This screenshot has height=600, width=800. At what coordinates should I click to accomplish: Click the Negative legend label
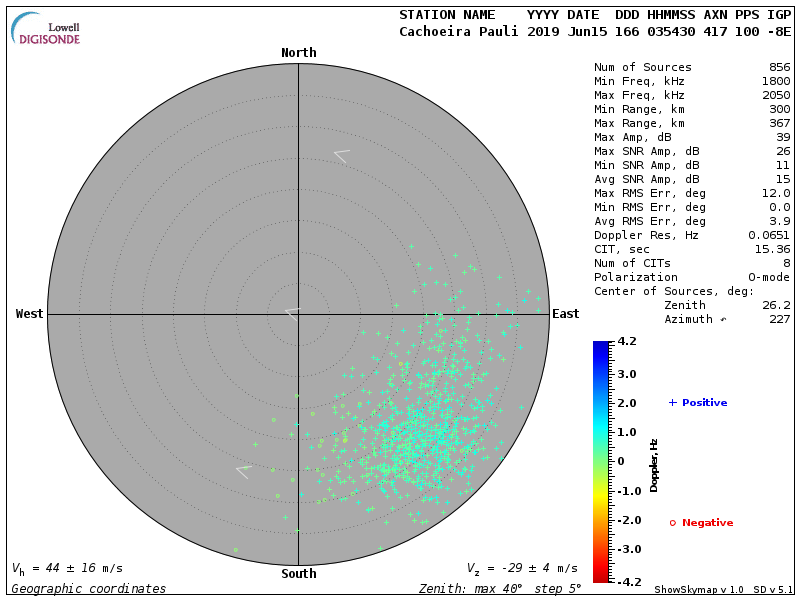pyautogui.click(x=708, y=523)
